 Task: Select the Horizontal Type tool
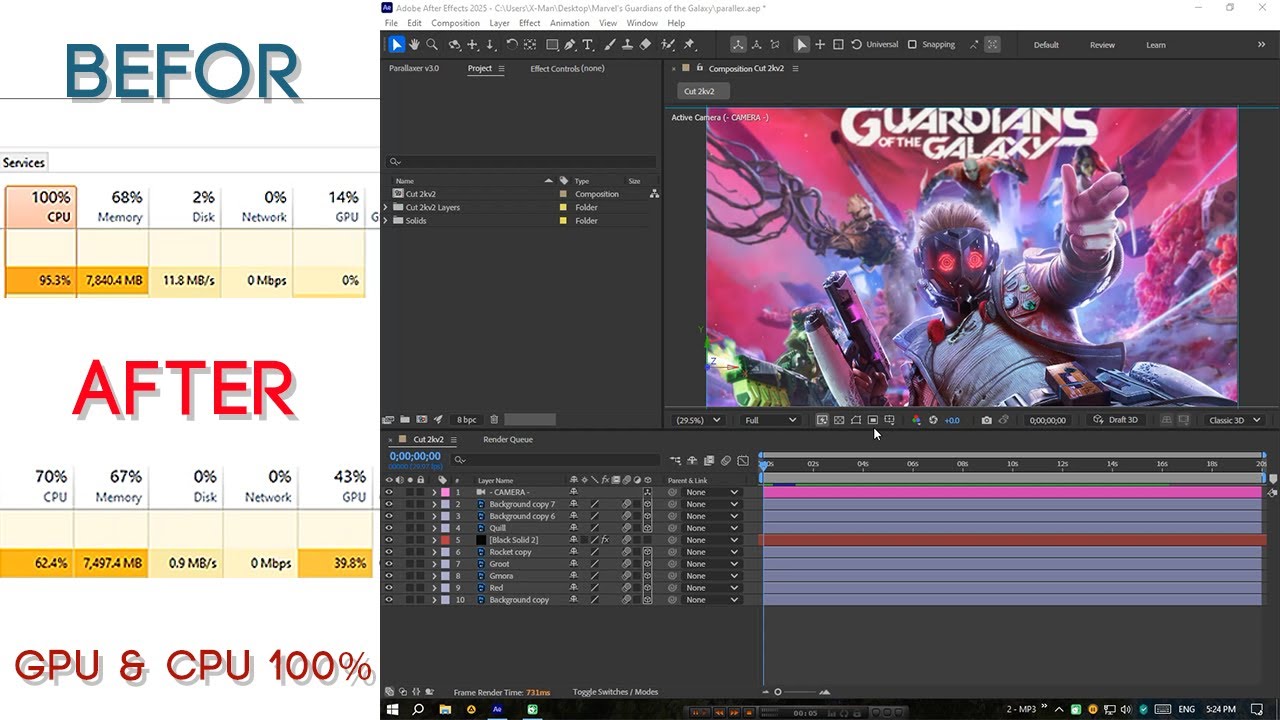(x=588, y=44)
